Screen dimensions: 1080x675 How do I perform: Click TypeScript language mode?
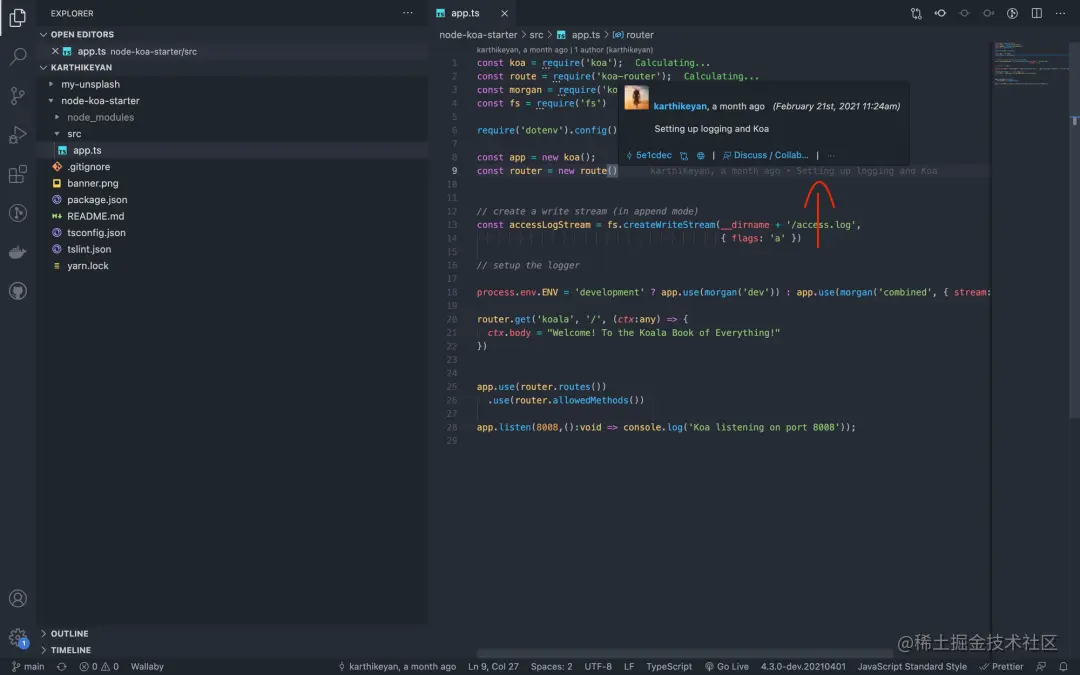[669, 666]
